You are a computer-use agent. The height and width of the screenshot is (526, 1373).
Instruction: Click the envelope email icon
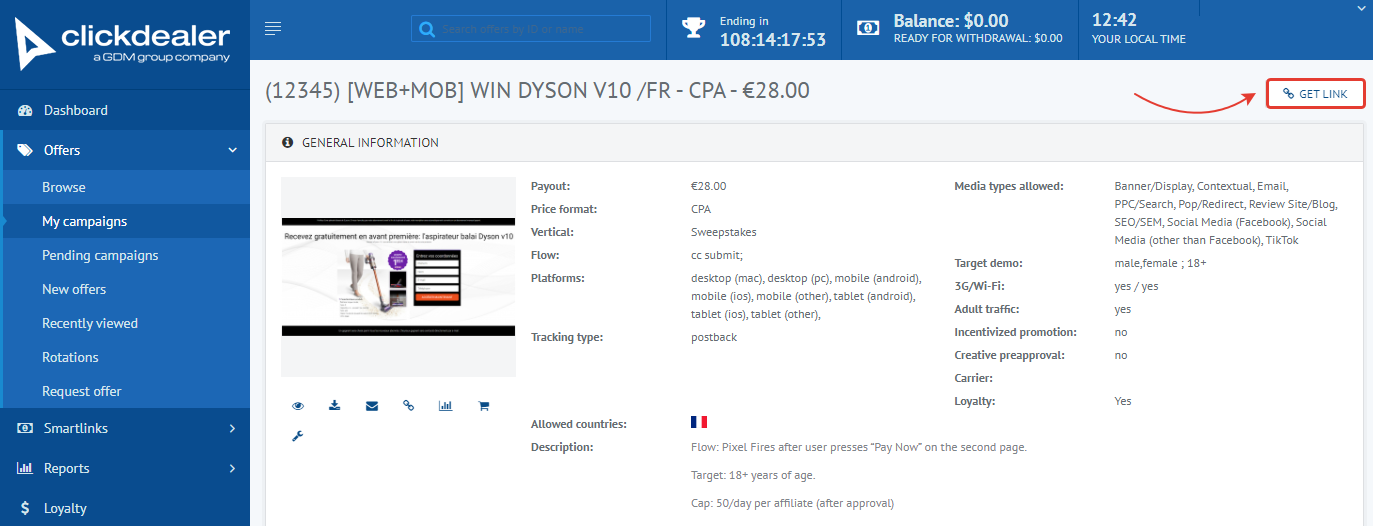(x=372, y=405)
